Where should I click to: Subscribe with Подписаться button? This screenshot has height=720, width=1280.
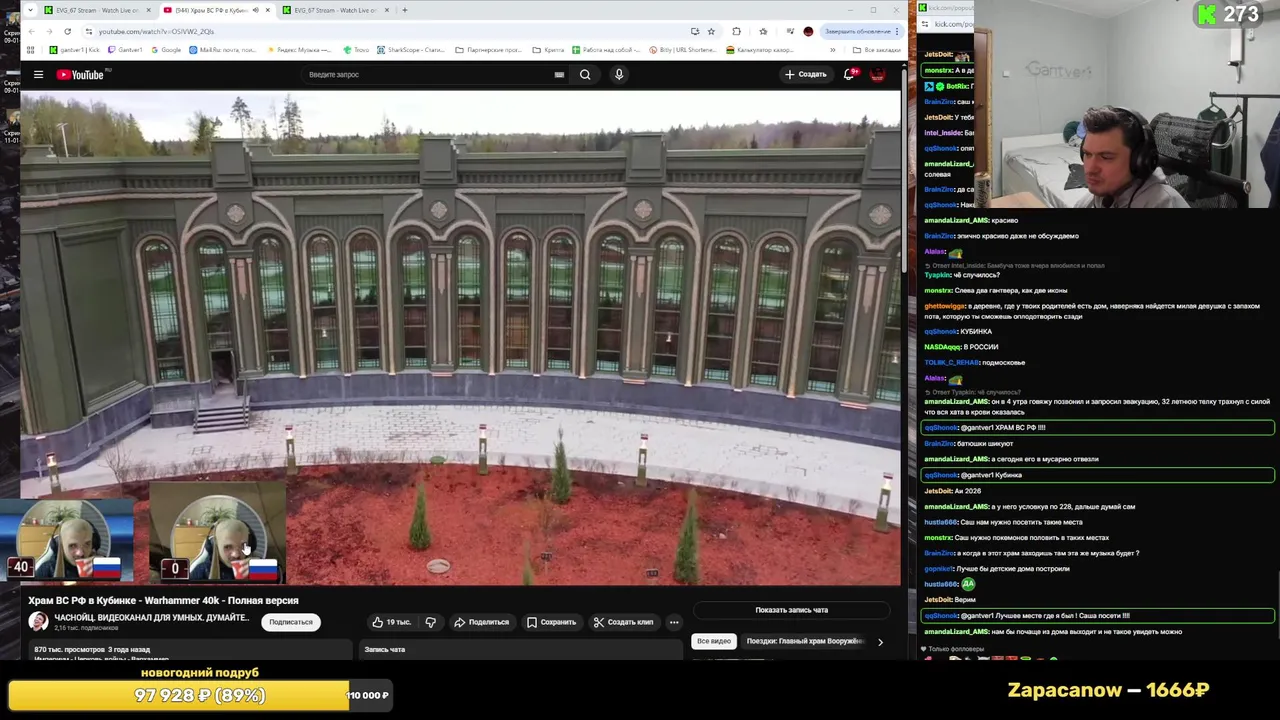(291, 622)
